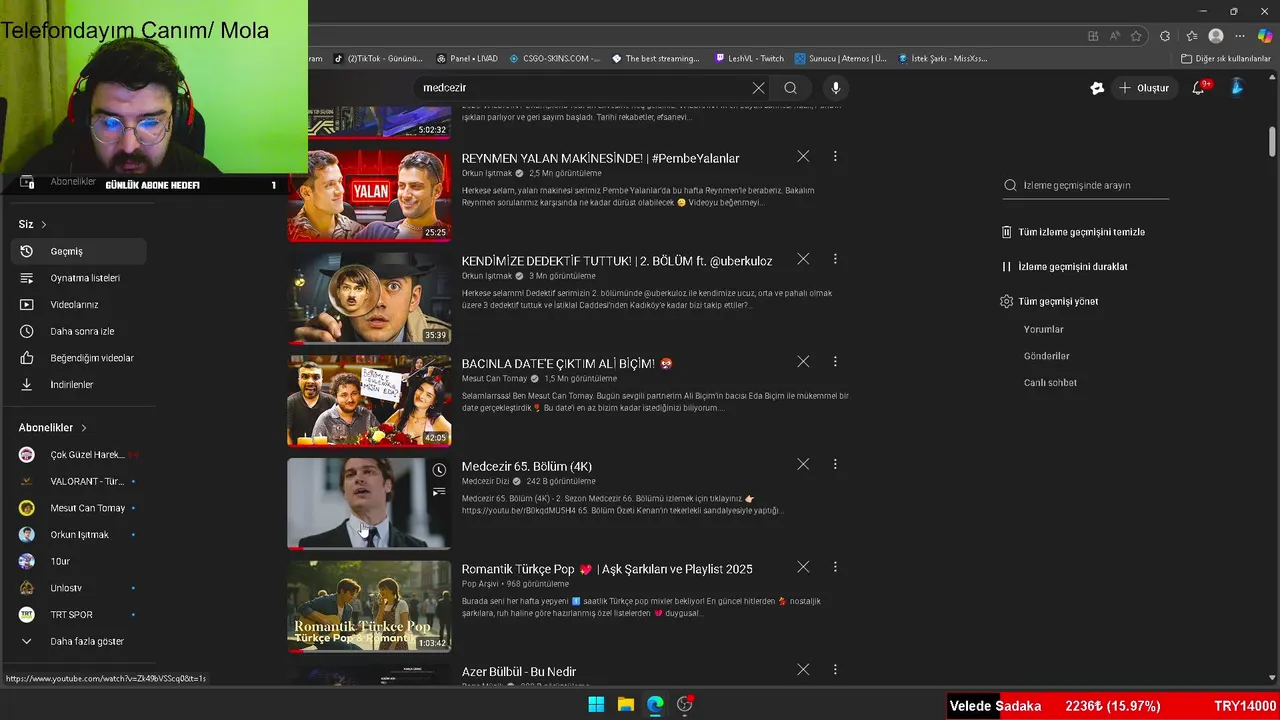
Task: Add Medcezir 65 to watch later via clock icon
Action: coord(439,470)
